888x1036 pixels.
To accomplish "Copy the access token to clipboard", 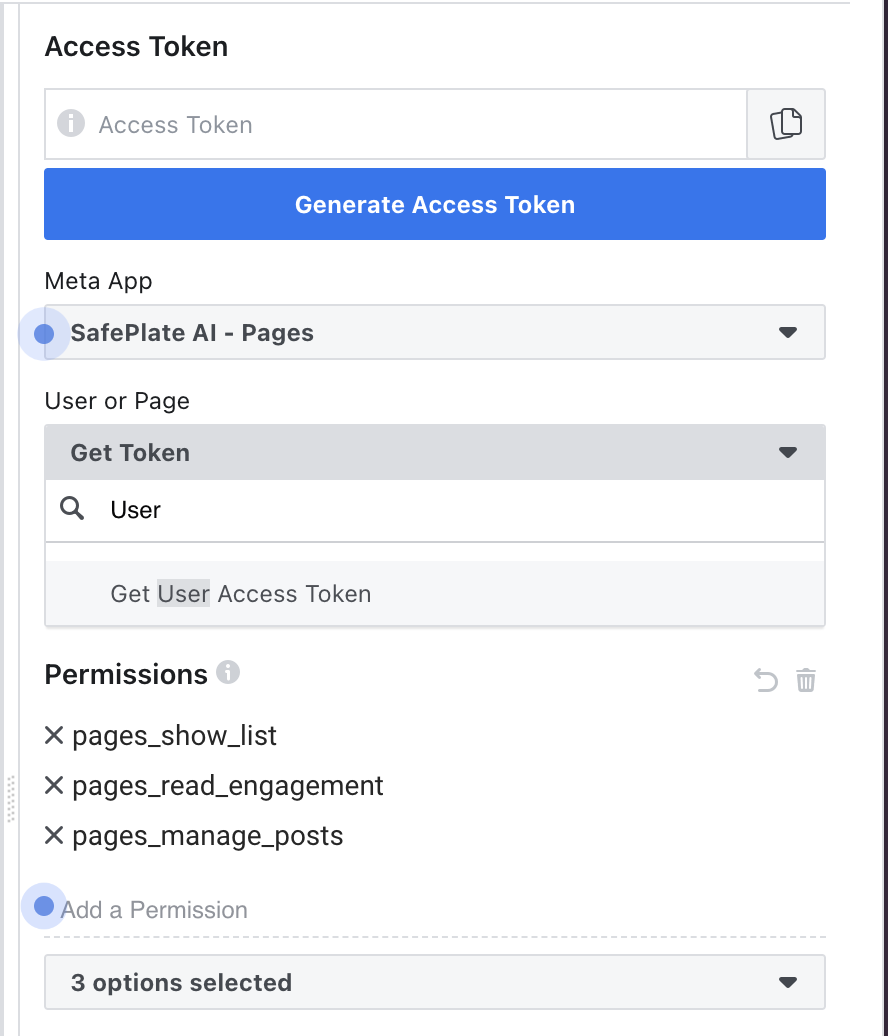I will click(x=786, y=124).
